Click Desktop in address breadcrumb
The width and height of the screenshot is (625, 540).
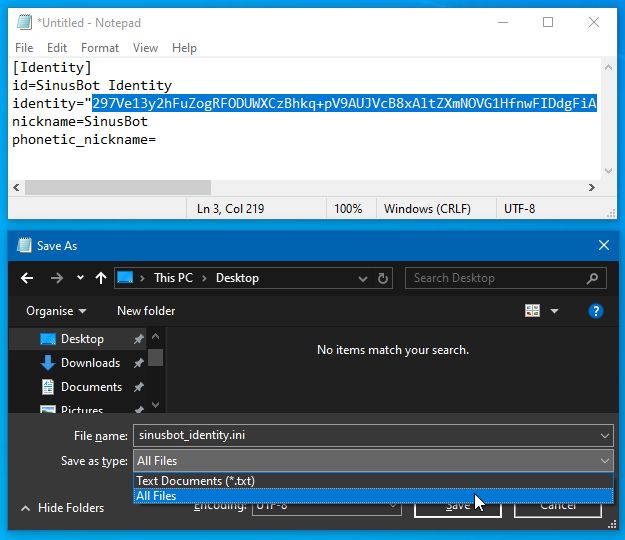[x=237, y=278]
